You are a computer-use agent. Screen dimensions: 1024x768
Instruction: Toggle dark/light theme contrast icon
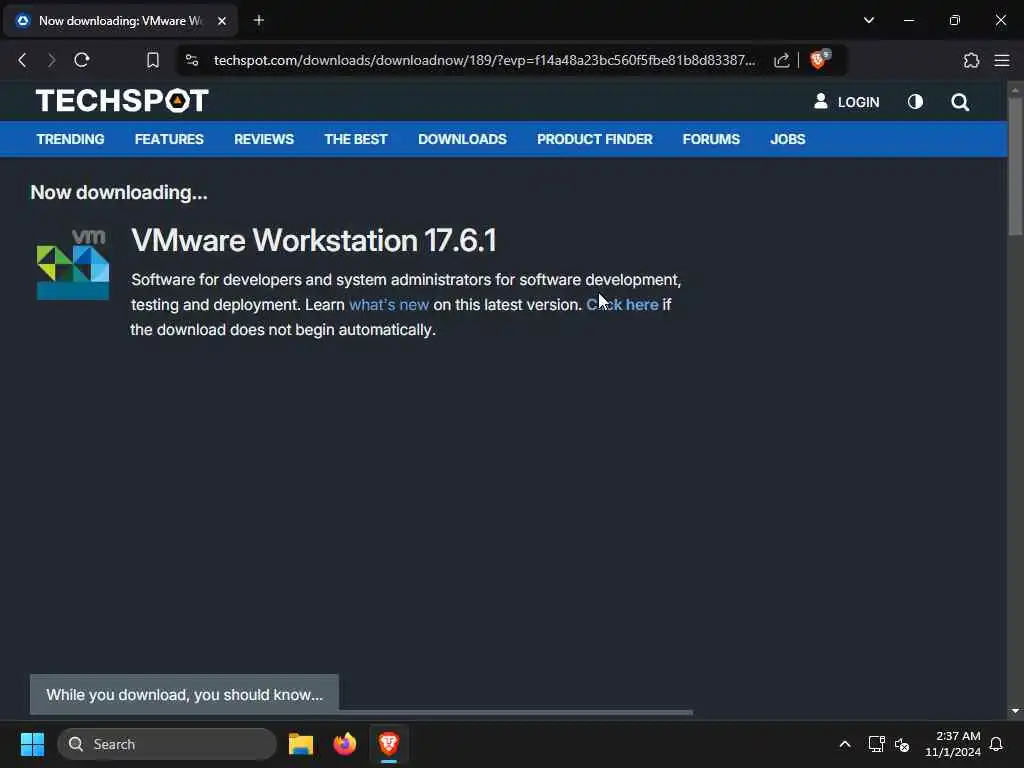pyautogui.click(x=915, y=101)
